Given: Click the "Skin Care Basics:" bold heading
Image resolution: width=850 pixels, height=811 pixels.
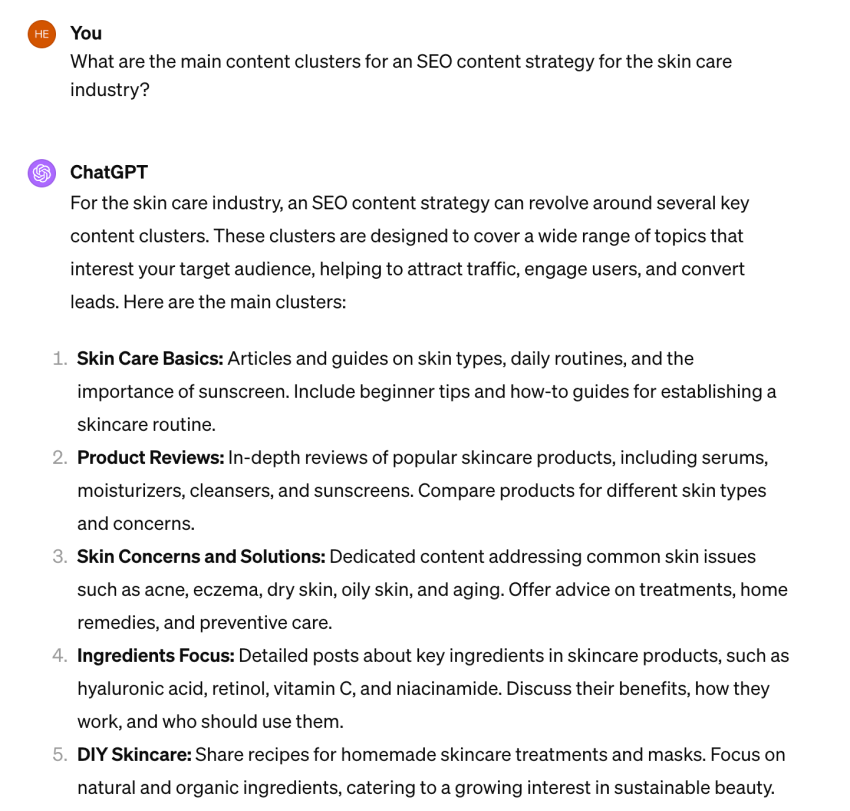Looking at the screenshot, I should [x=150, y=358].
